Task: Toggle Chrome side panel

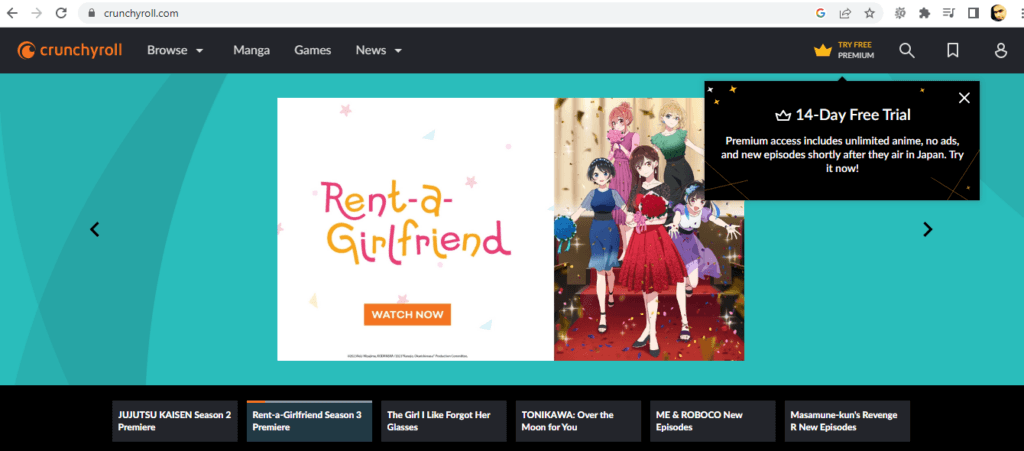Action: (973, 13)
